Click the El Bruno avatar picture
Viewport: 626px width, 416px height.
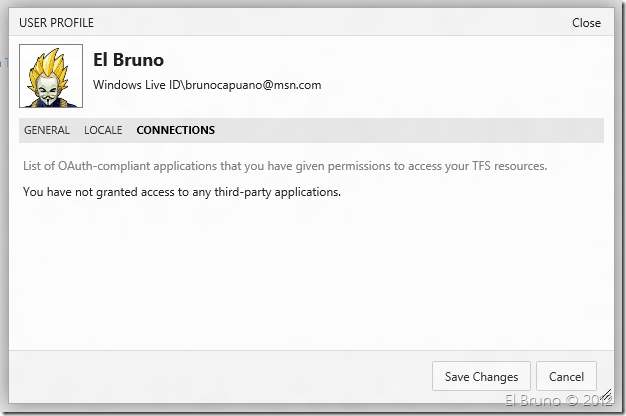pos(51,76)
